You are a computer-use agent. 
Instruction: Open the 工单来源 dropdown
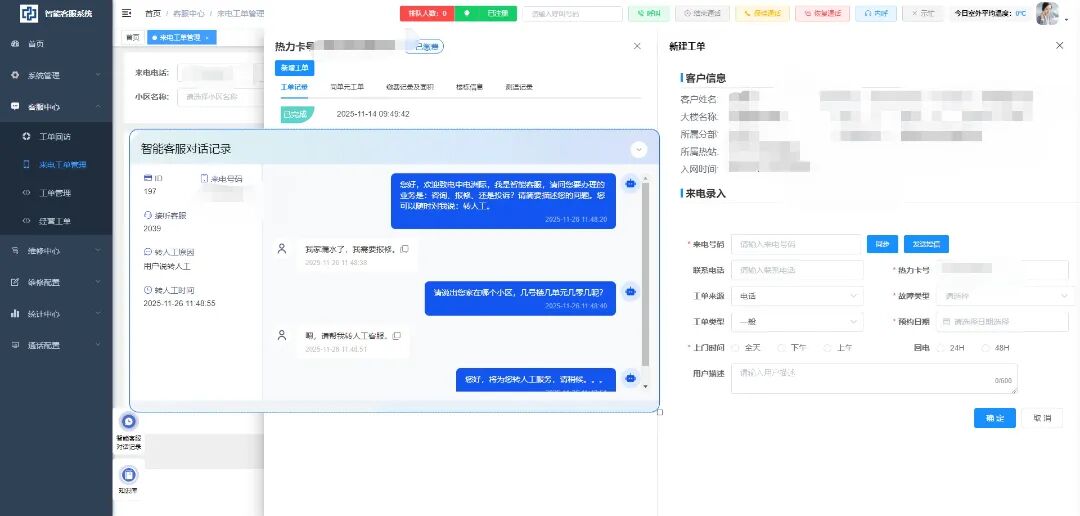(x=797, y=296)
